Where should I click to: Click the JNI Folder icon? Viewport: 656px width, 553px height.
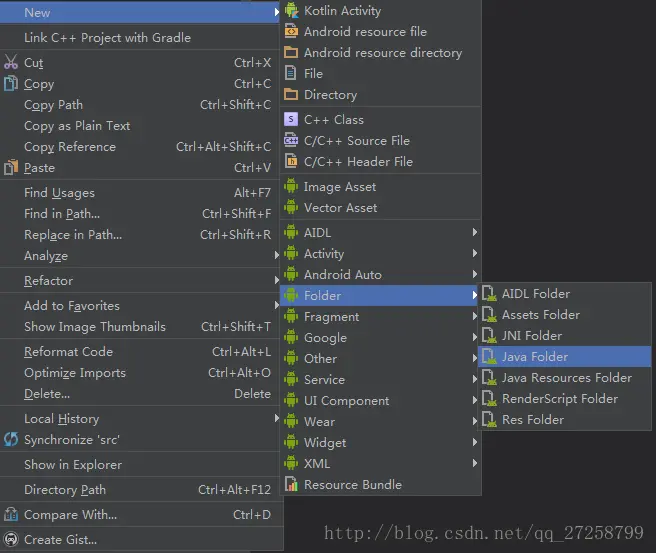pyautogui.click(x=489, y=335)
